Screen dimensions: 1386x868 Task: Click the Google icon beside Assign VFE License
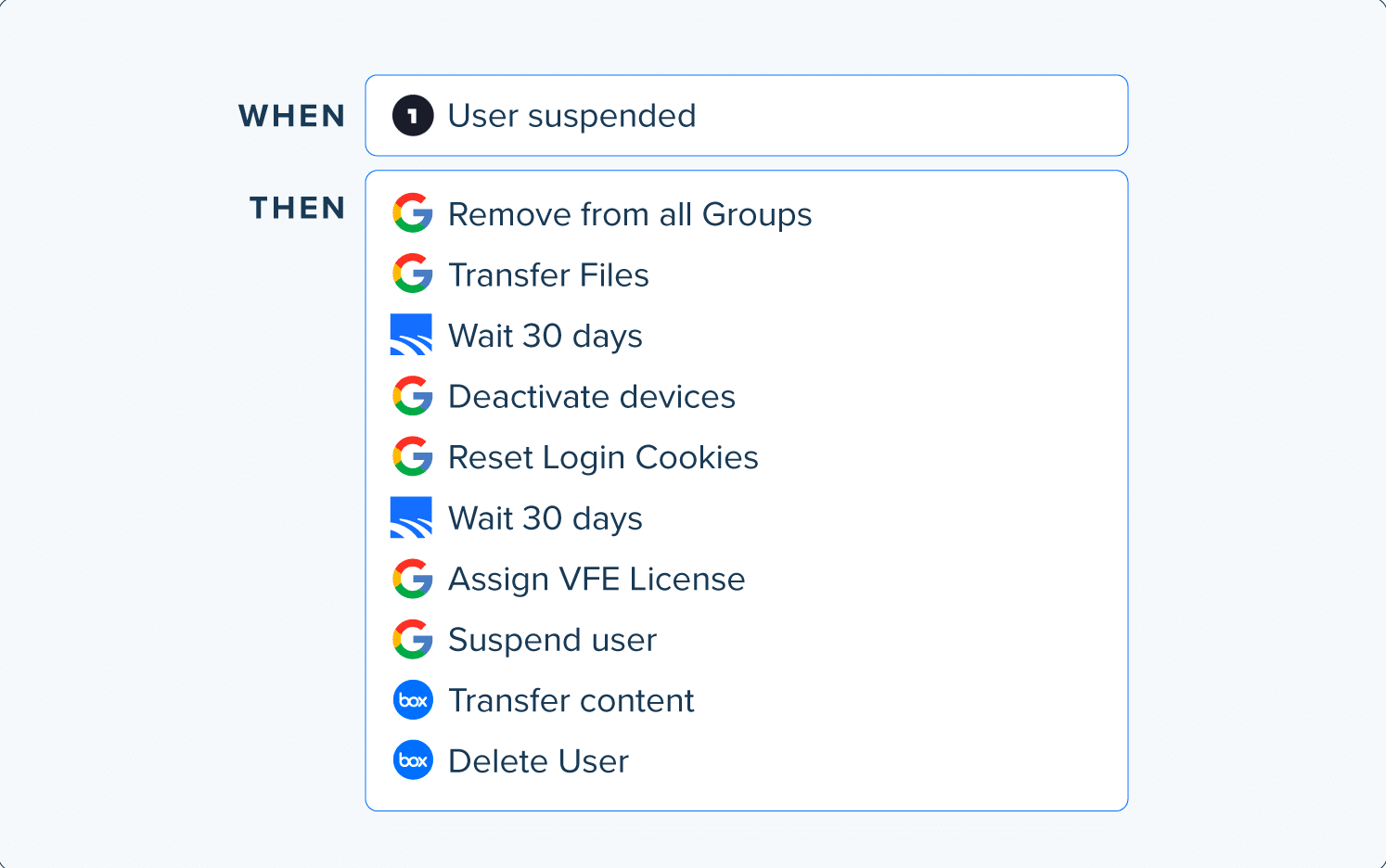click(x=412, y=579)
